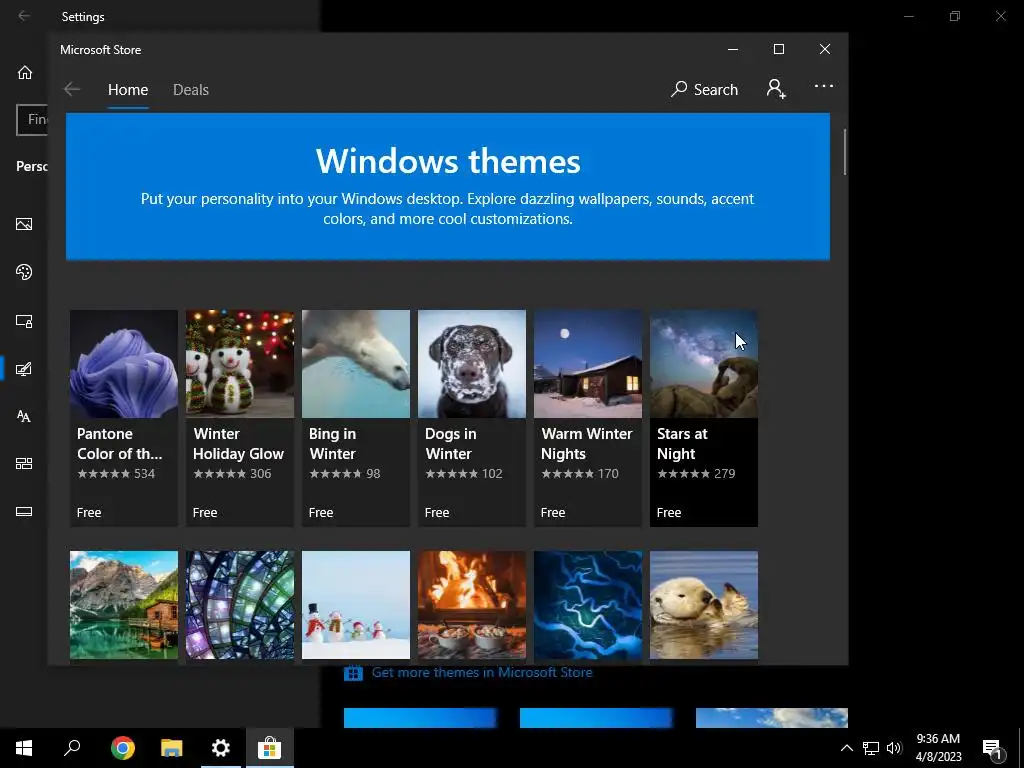1024x768 pixels.
Task: Open the Stars at Night theme
Action: [704, 418]
